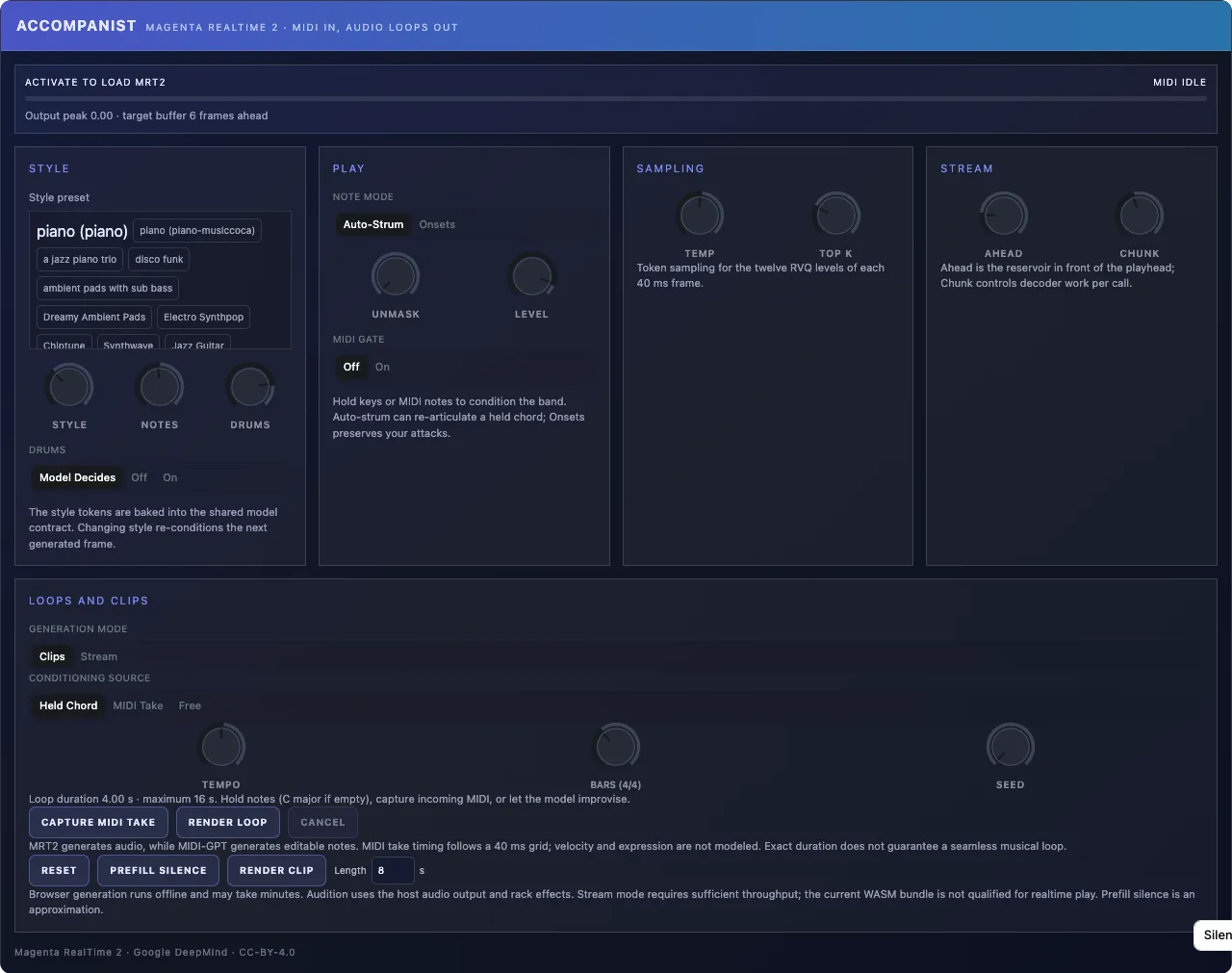Click the TEMPO knob

click(221, 747)
